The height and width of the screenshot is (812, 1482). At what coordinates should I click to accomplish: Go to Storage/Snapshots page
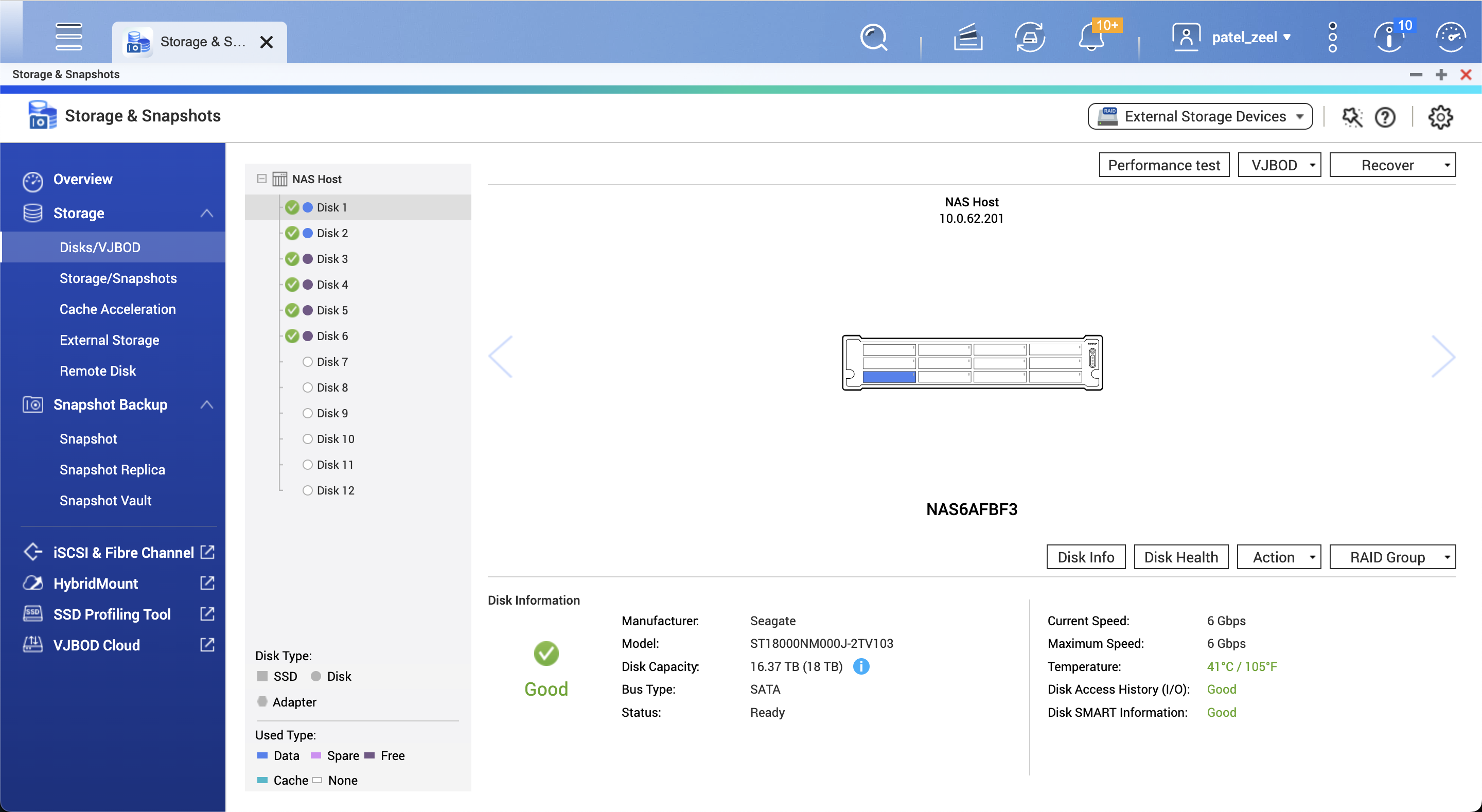point(118,278)
